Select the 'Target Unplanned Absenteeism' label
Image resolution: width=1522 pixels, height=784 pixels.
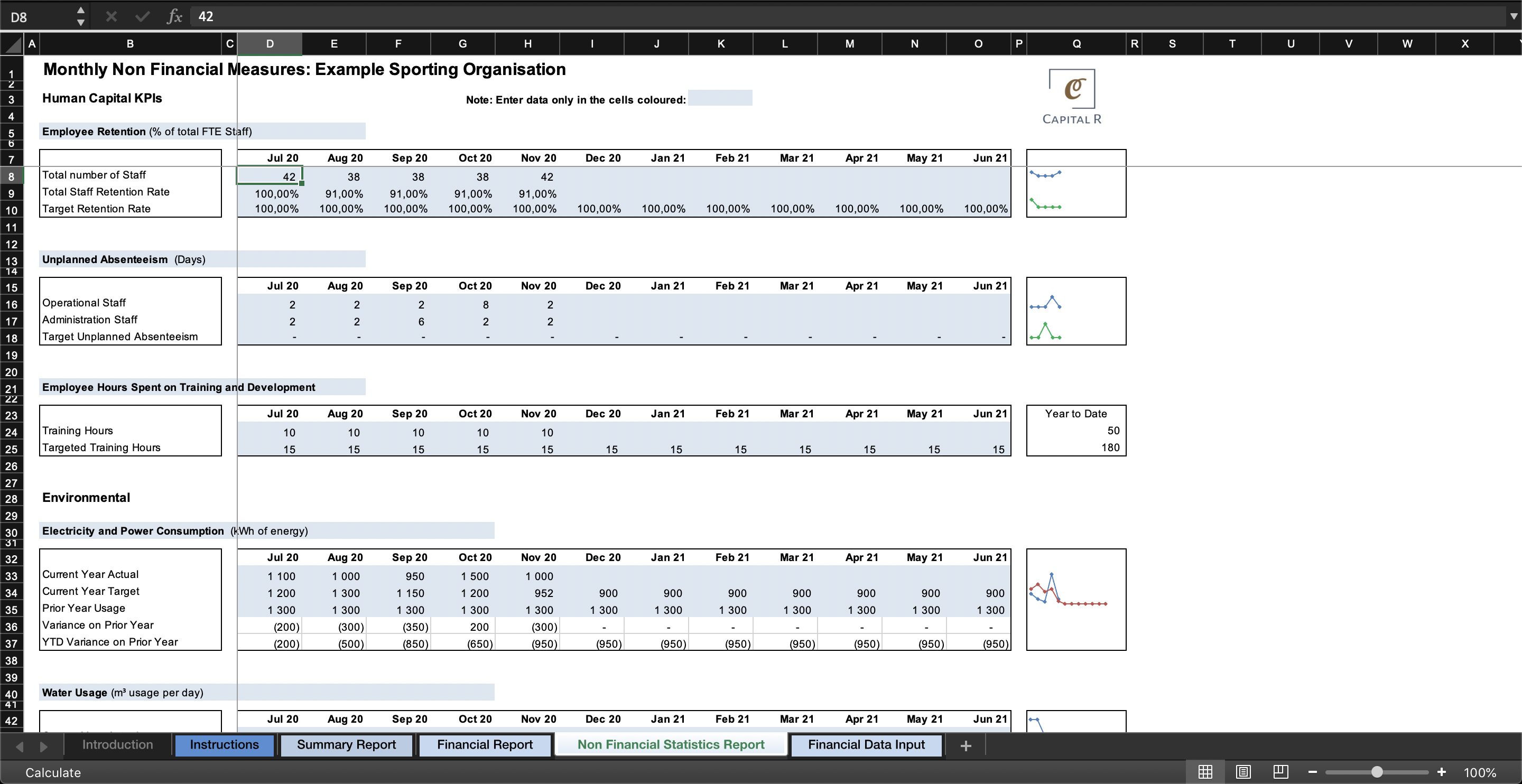tap(120, 337)
